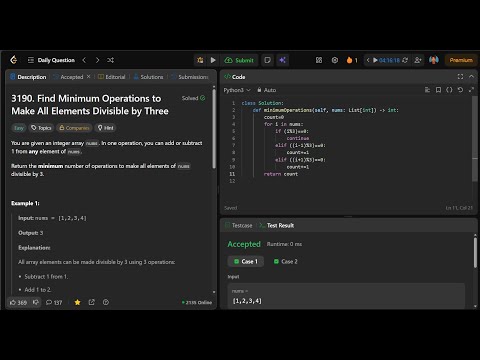Expand the editor with diagonal arrows icon
480x360 pixels.
[471, 90]
